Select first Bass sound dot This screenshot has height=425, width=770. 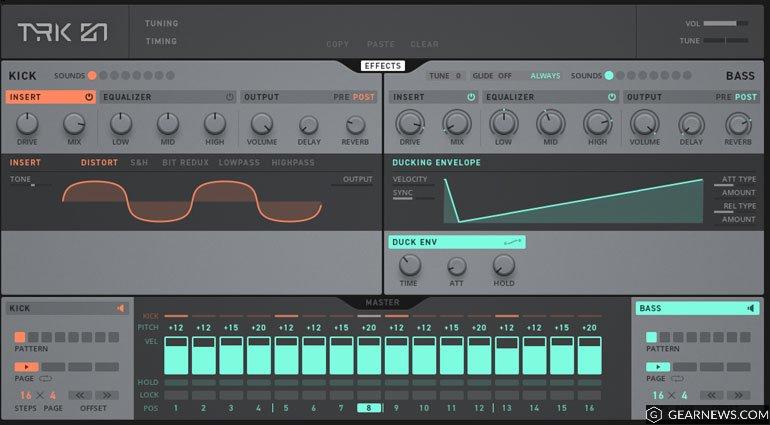(x=609, y=76)
